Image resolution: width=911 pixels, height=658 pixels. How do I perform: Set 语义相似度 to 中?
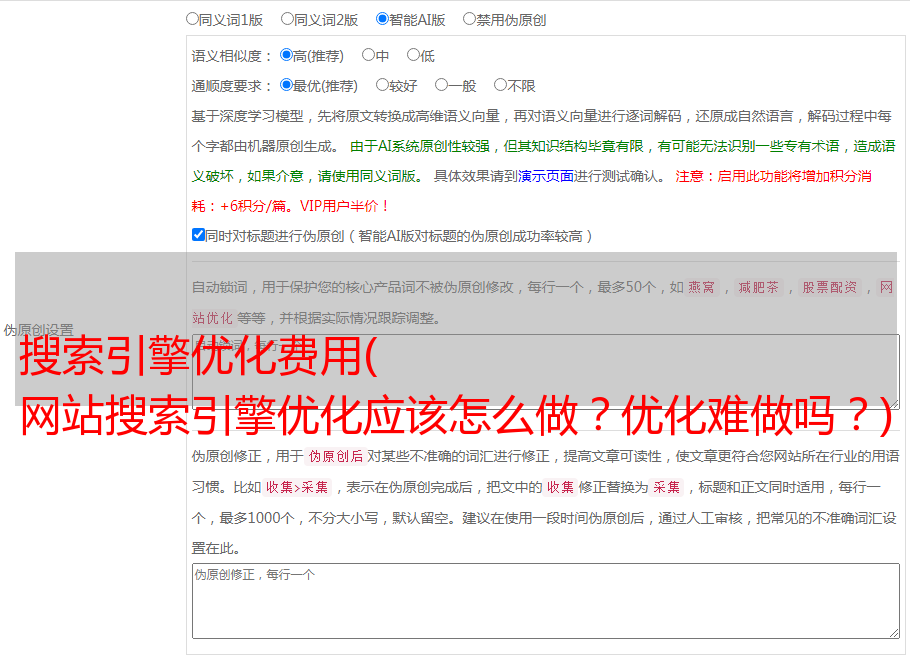(x=368, y=55)
